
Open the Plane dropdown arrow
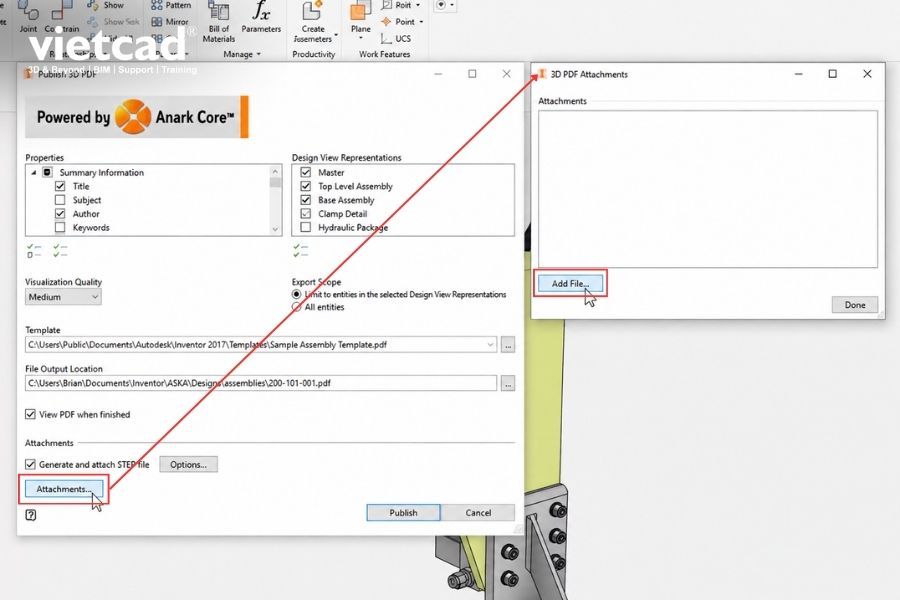[x=360, y=38]
